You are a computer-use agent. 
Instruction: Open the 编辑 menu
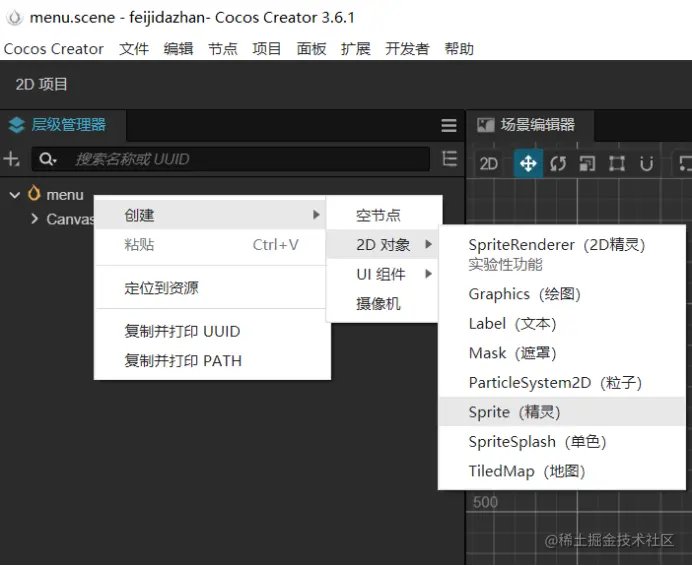(x=178, y=49)
